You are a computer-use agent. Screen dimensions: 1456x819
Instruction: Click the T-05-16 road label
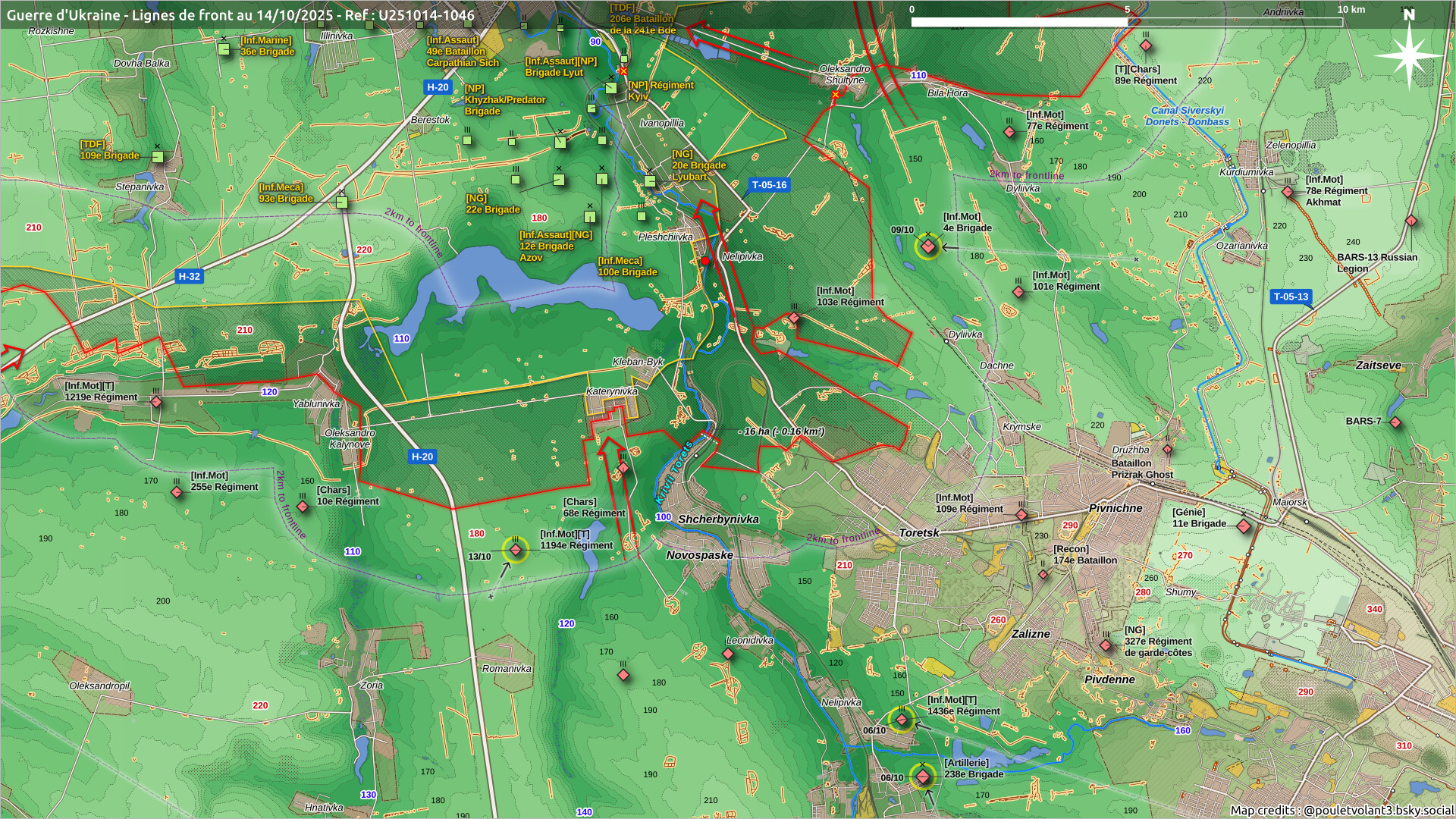[769, 185]
